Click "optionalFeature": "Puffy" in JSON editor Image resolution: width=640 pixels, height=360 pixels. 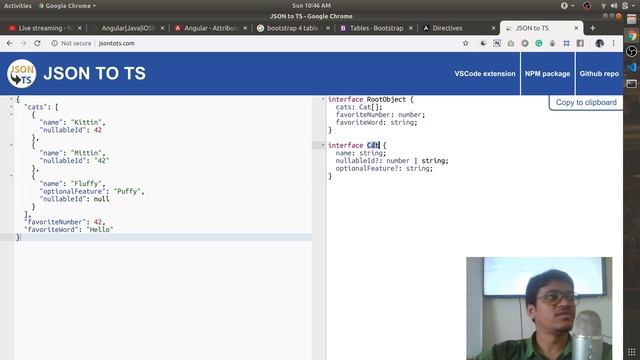(92, 191)
